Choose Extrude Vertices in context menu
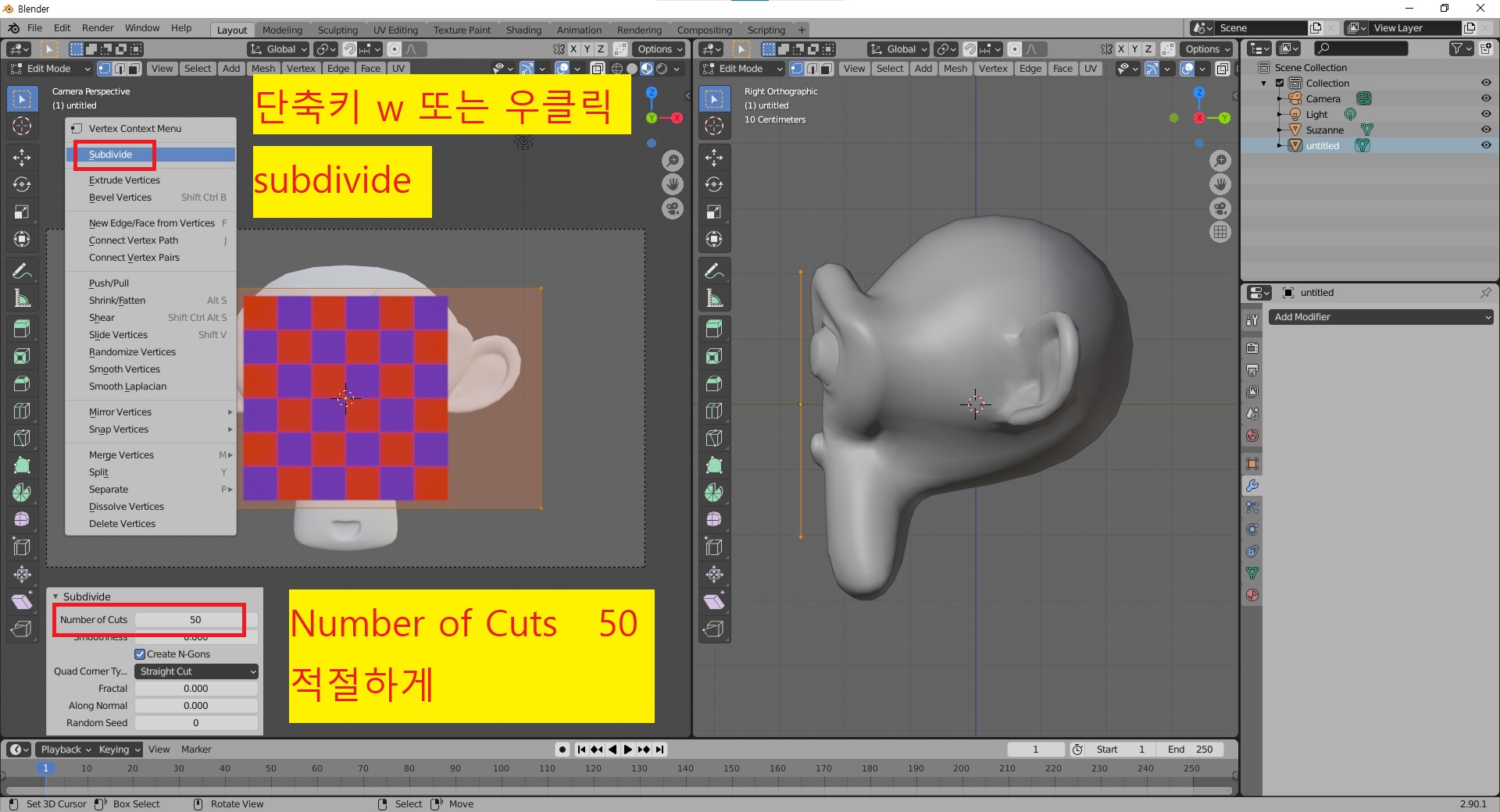The image size is (1500, 812). point(152,180)
